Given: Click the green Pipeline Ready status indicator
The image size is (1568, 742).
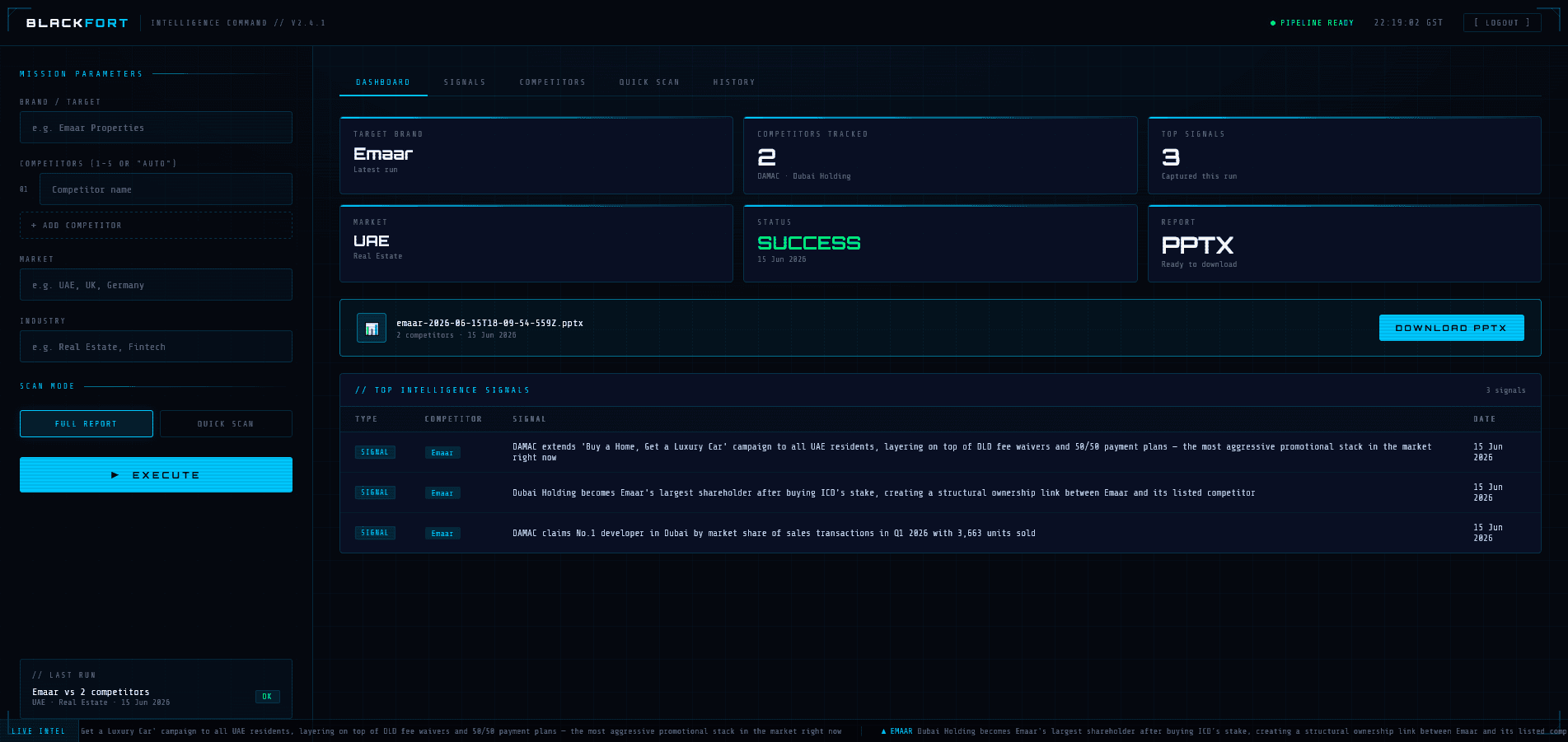Looking at the screenshot, I should (1313, 23).
